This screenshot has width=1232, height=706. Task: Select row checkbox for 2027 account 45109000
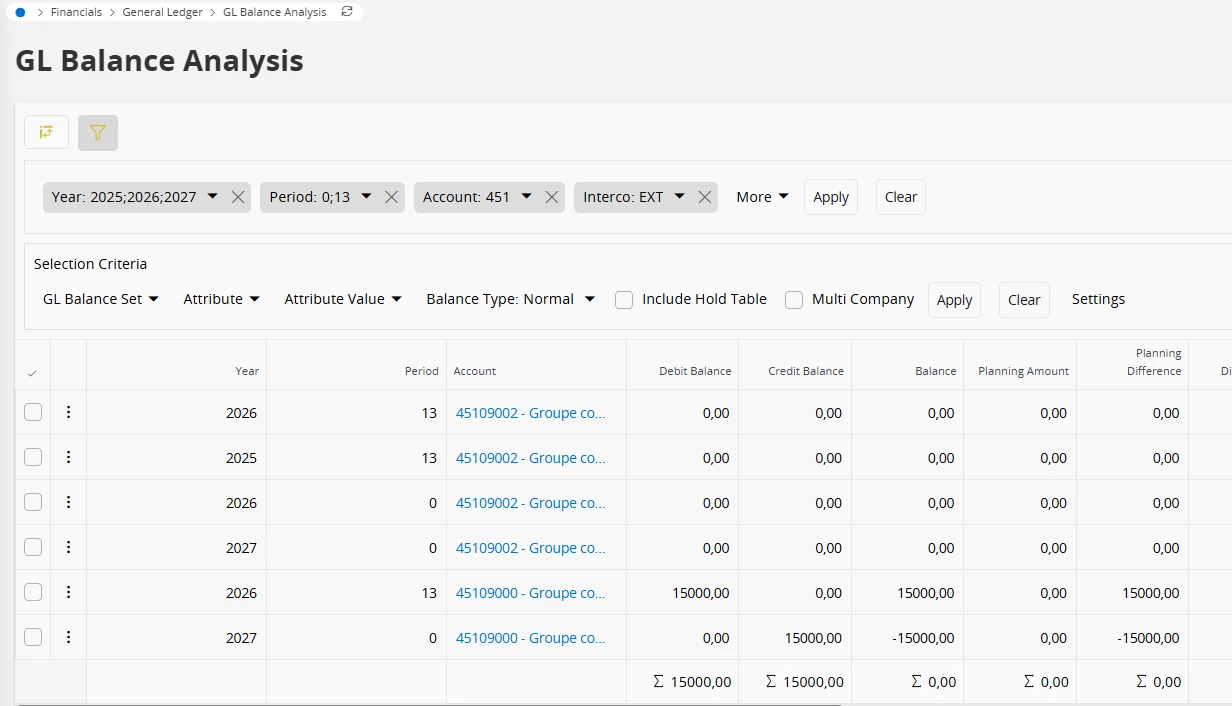[33, 637]
